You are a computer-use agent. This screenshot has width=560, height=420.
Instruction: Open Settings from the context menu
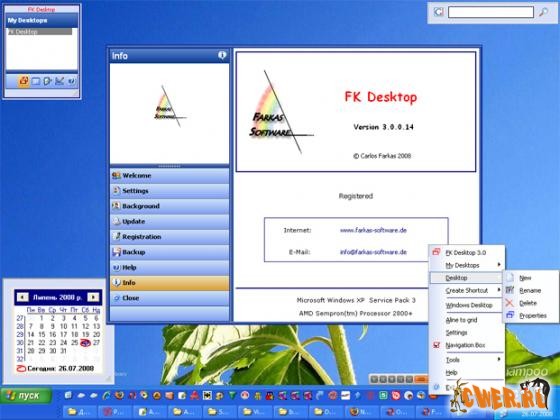[466, 332]
